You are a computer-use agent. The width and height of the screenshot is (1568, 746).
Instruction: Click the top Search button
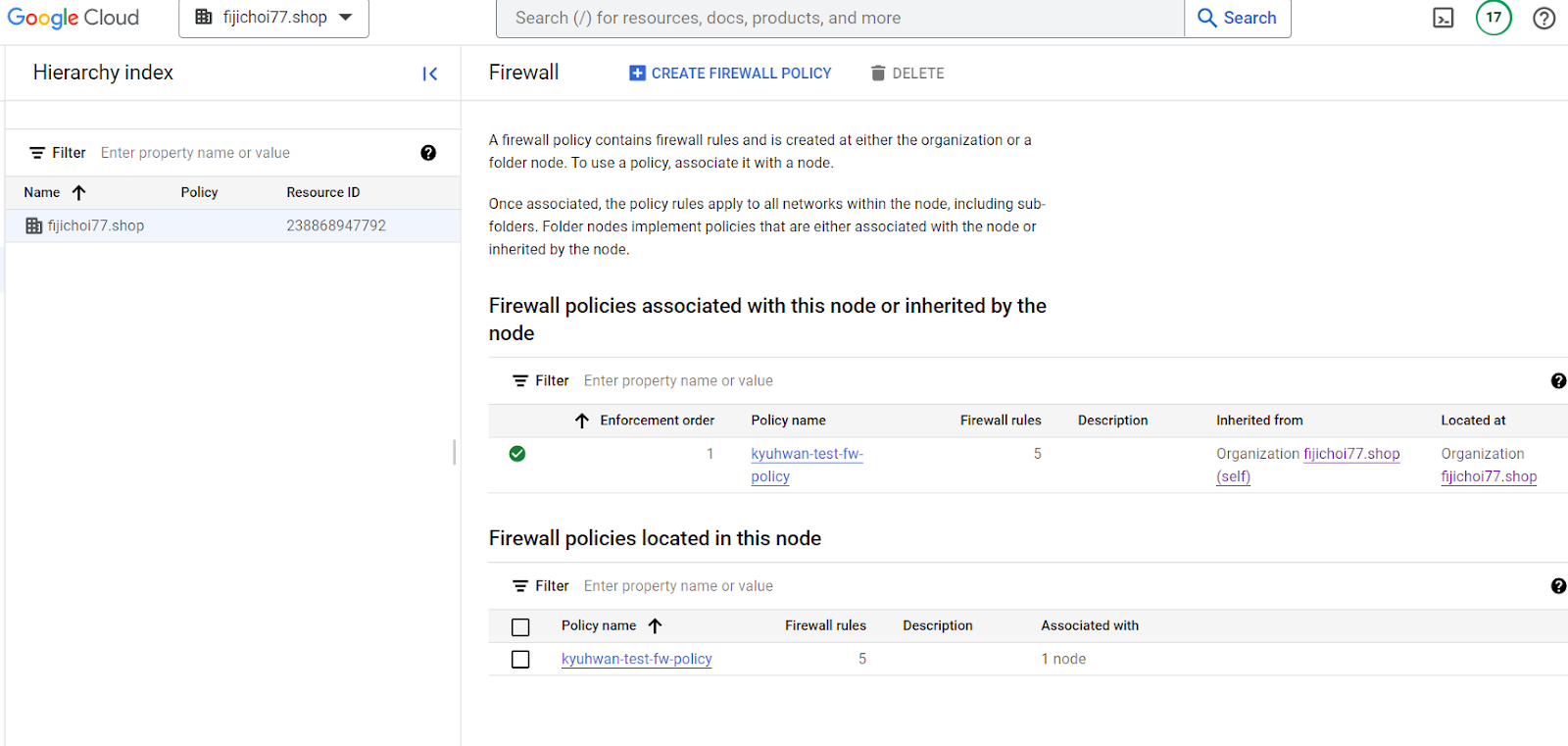tap(1237, 18)
